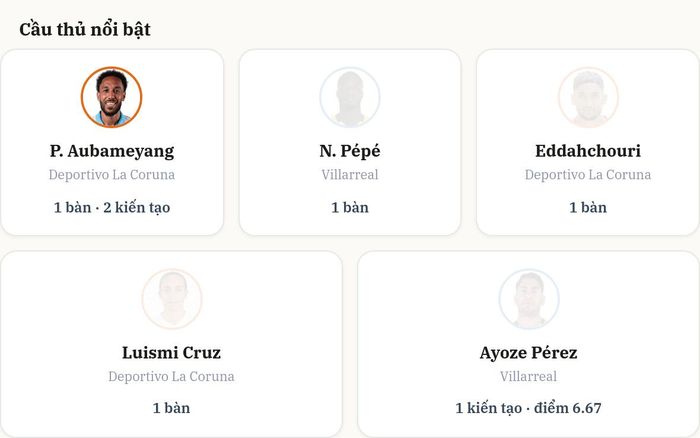Open the Ayoze Pérez player name
700x438 pixels.
[529, 353]
